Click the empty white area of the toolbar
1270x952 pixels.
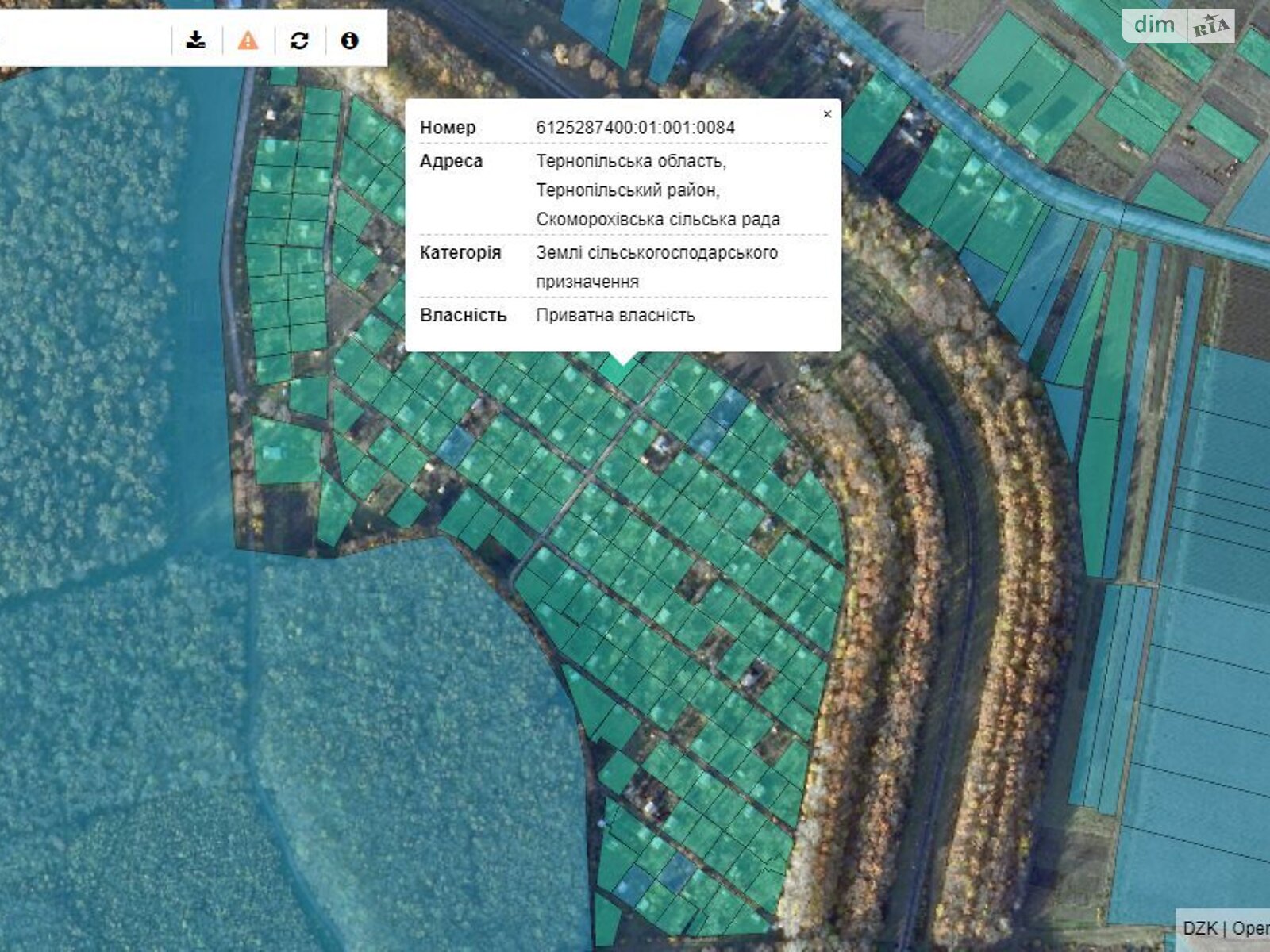click(x=87, y=38)
